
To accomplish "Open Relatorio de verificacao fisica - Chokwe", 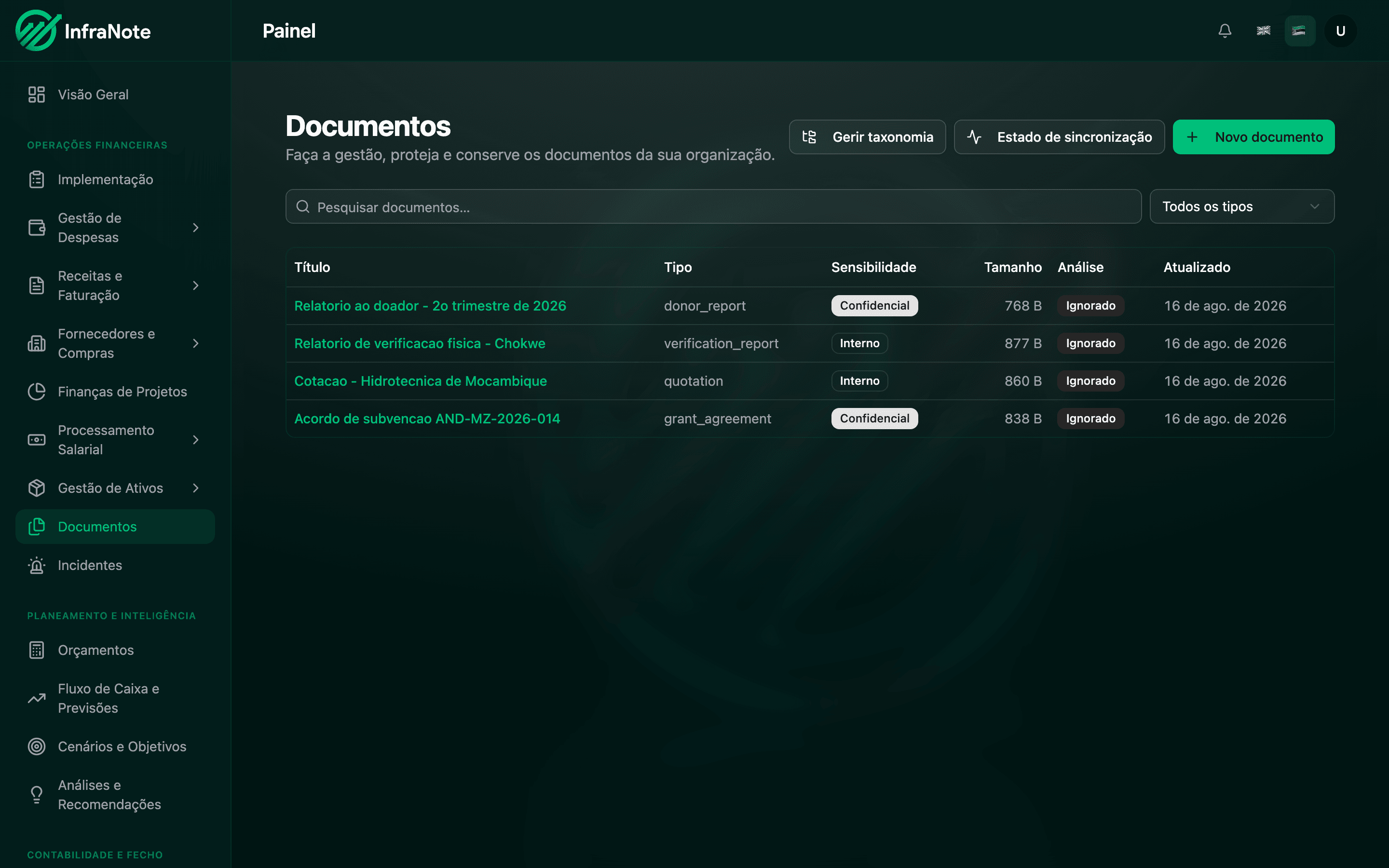I will [x=420, y=343].
